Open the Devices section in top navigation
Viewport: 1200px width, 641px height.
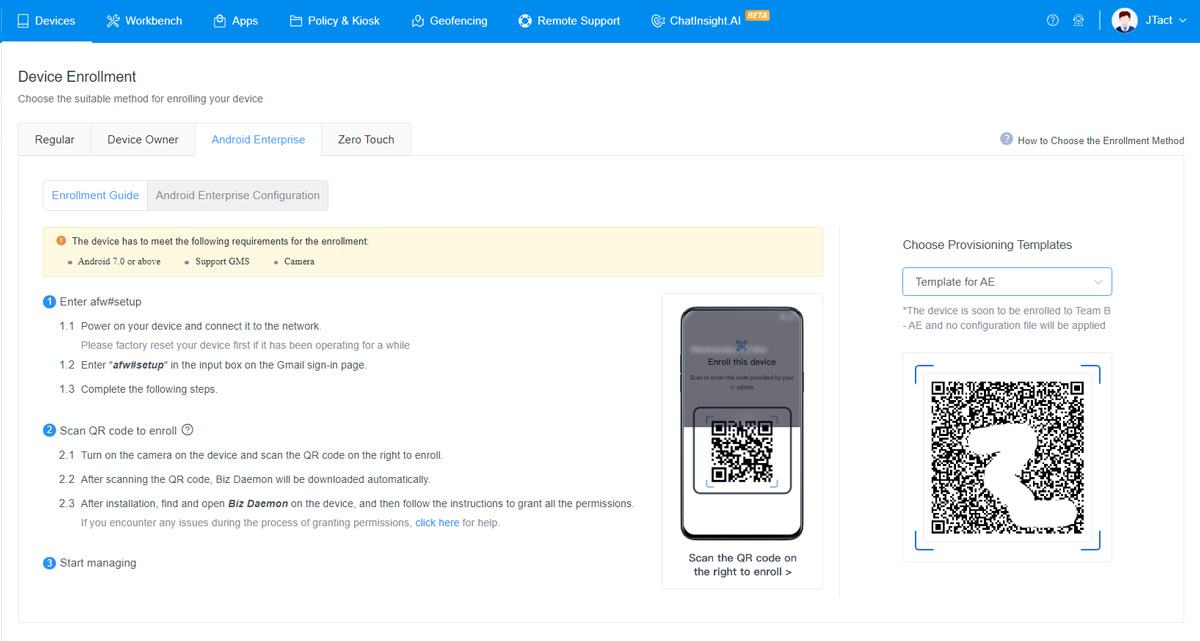click(x=46, y=20)
